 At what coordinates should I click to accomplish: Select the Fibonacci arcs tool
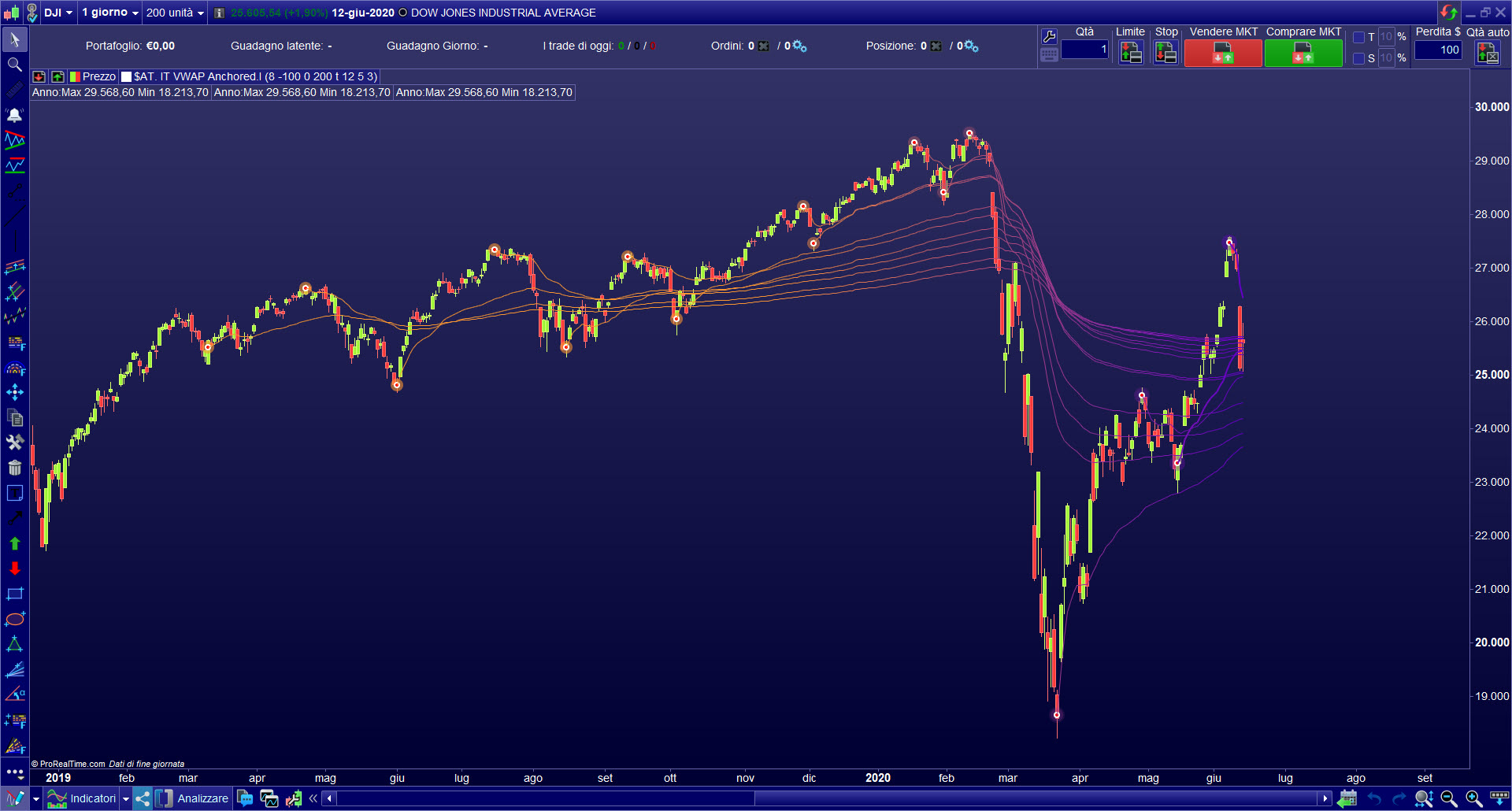15,367
